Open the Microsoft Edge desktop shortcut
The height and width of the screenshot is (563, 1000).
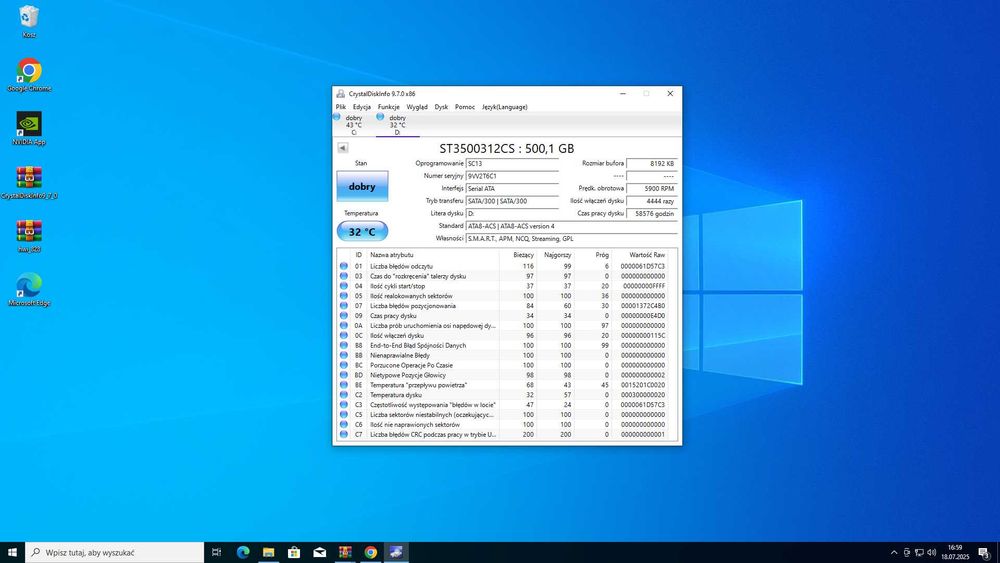click(x=29, y=286)
